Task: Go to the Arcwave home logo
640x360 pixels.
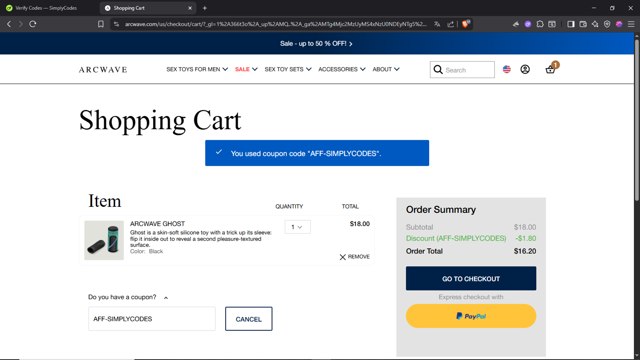Action: [103, 69]
